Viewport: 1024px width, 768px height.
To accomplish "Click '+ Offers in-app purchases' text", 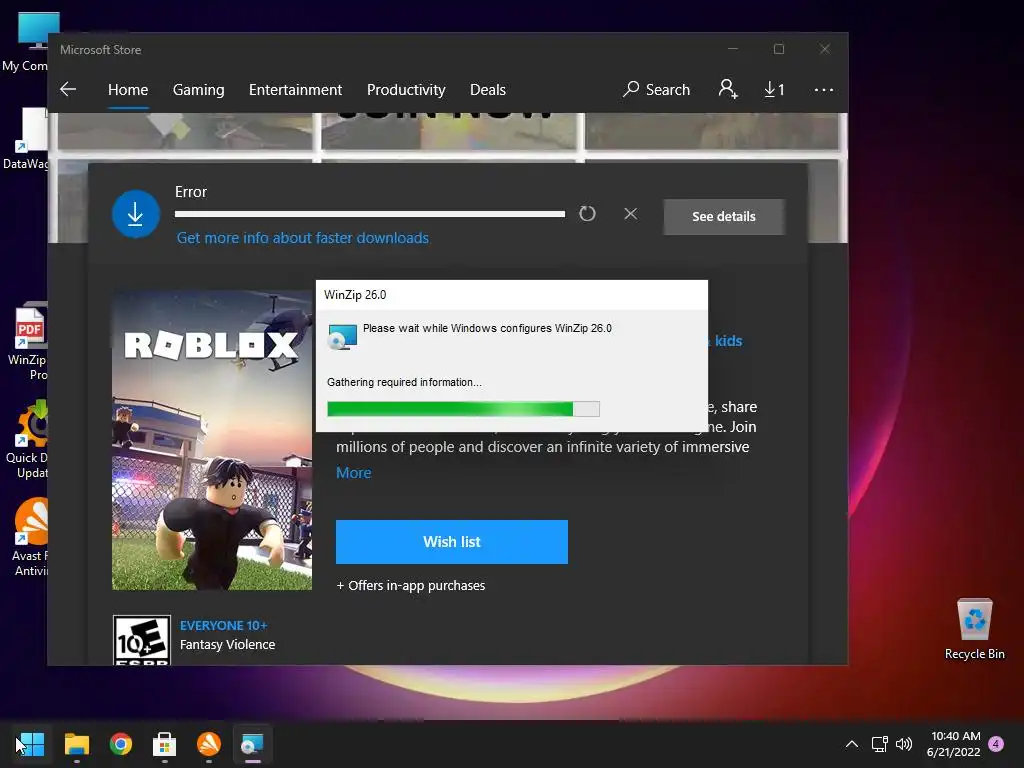I will [x=411, y=585].
